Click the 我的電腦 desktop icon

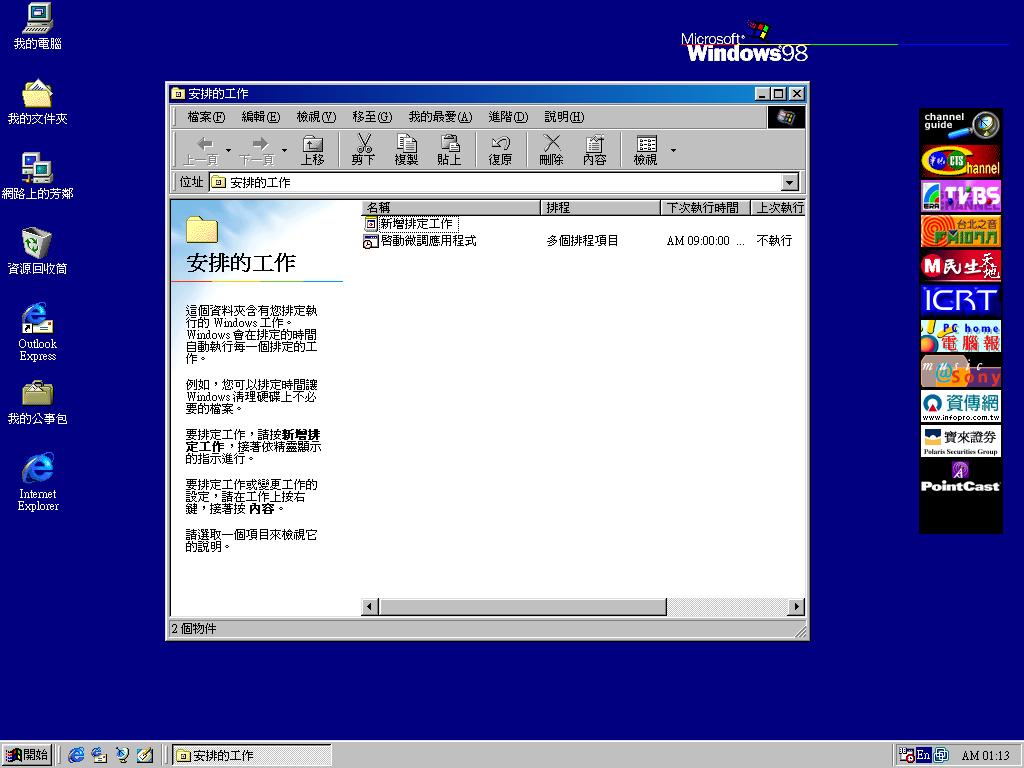pos(37,27)
